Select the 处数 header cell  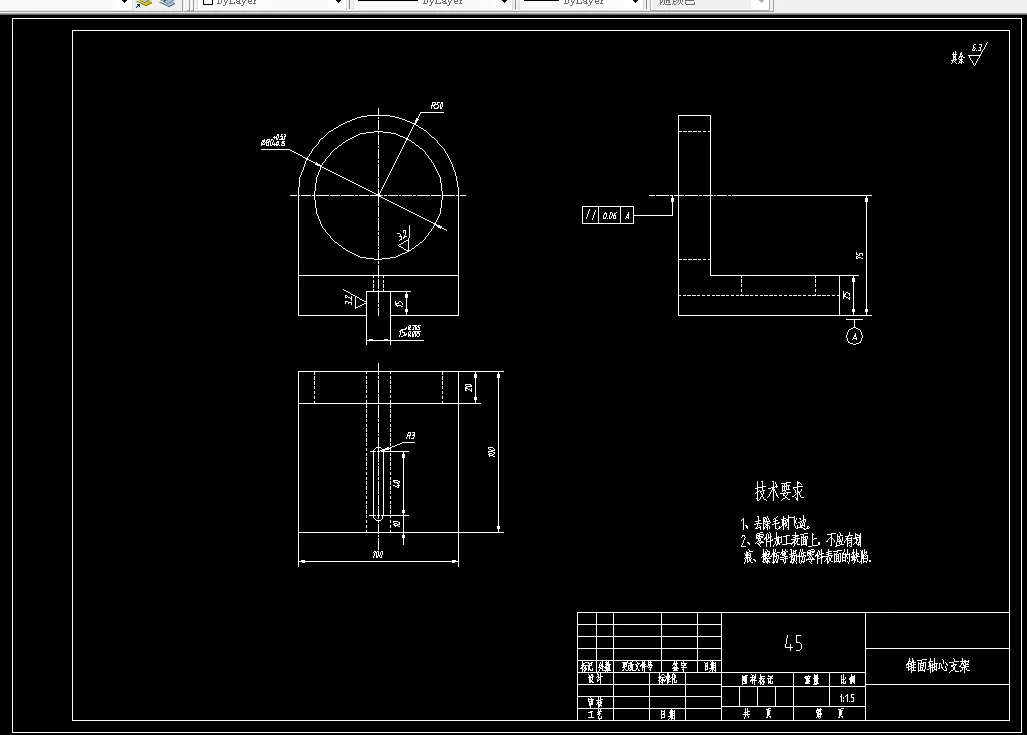point(604,666)
